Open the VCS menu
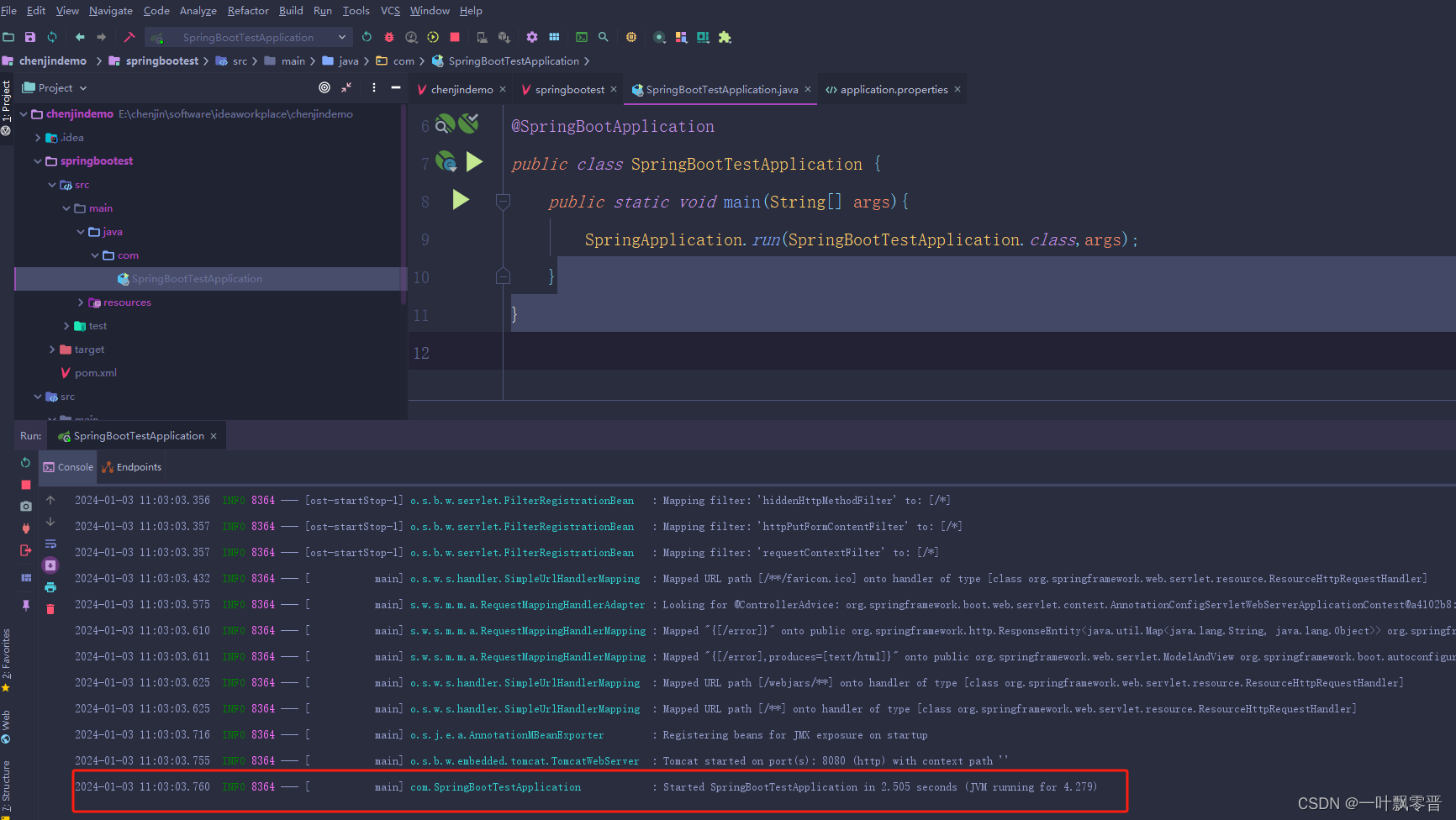Viewport: 1456px width, 820px height. point(390,10)
